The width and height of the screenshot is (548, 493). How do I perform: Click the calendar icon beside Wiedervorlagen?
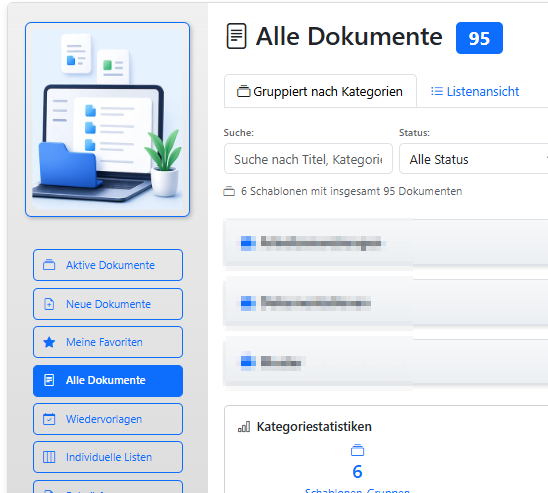[49, 419]
